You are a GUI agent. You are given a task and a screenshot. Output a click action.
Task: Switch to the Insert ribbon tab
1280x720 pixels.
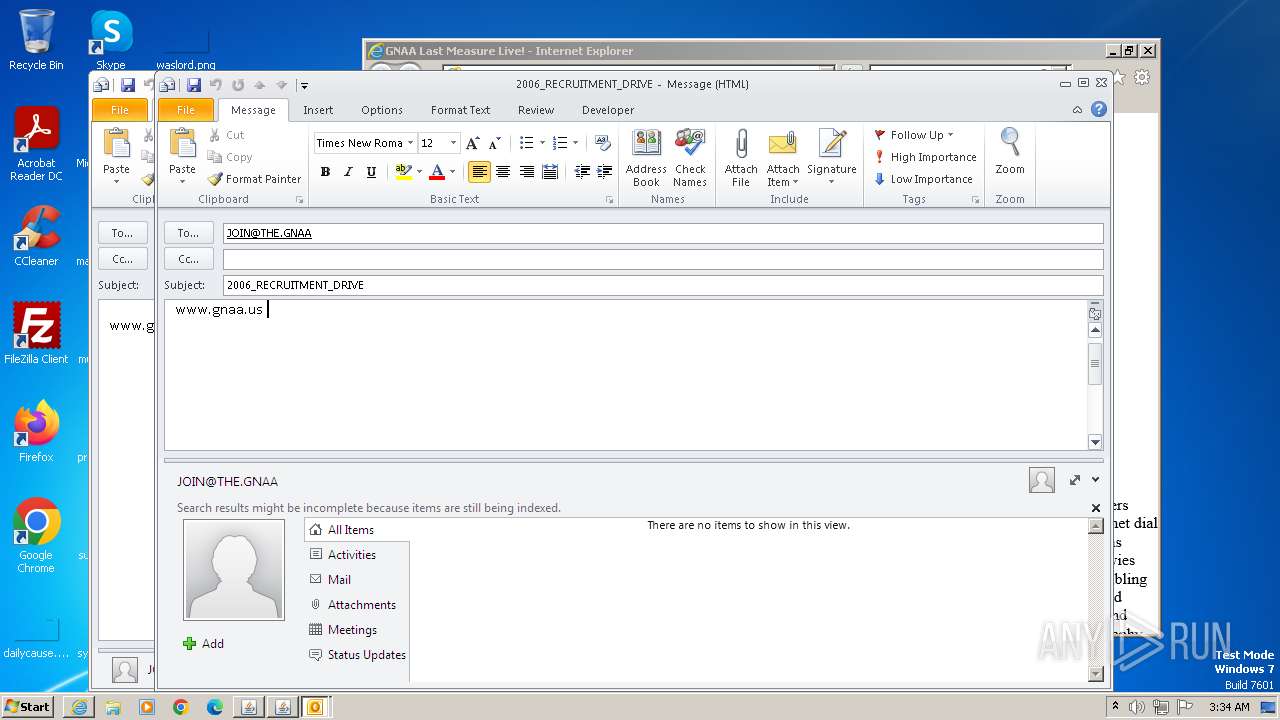point(318,110)
